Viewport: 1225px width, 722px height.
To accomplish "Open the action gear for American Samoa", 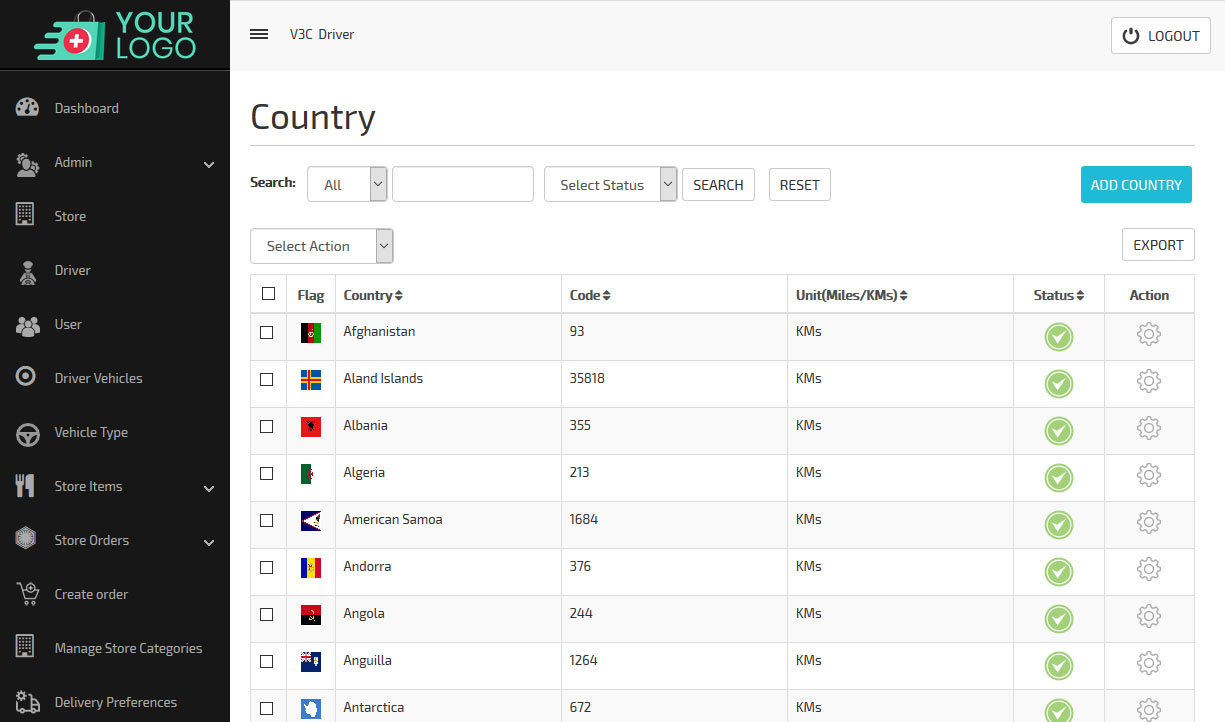I will [1149, 522].
